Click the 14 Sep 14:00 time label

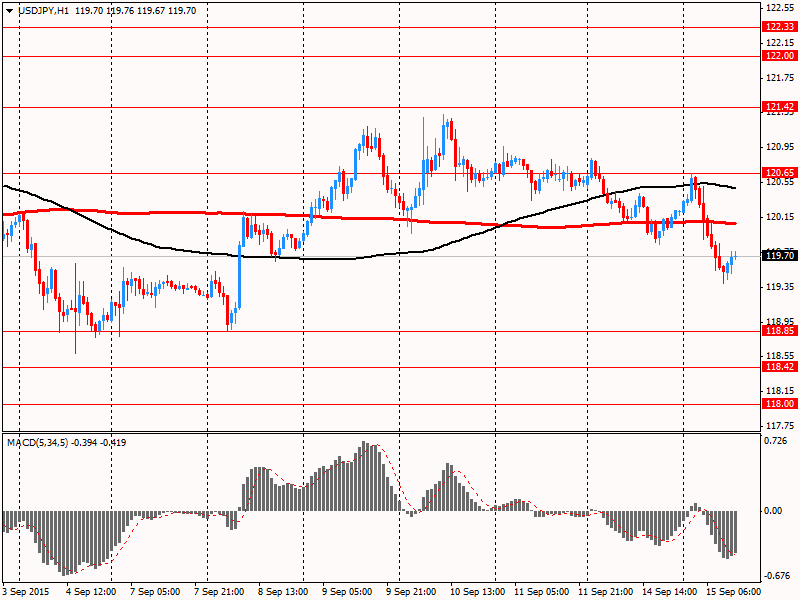click(669, 592)
